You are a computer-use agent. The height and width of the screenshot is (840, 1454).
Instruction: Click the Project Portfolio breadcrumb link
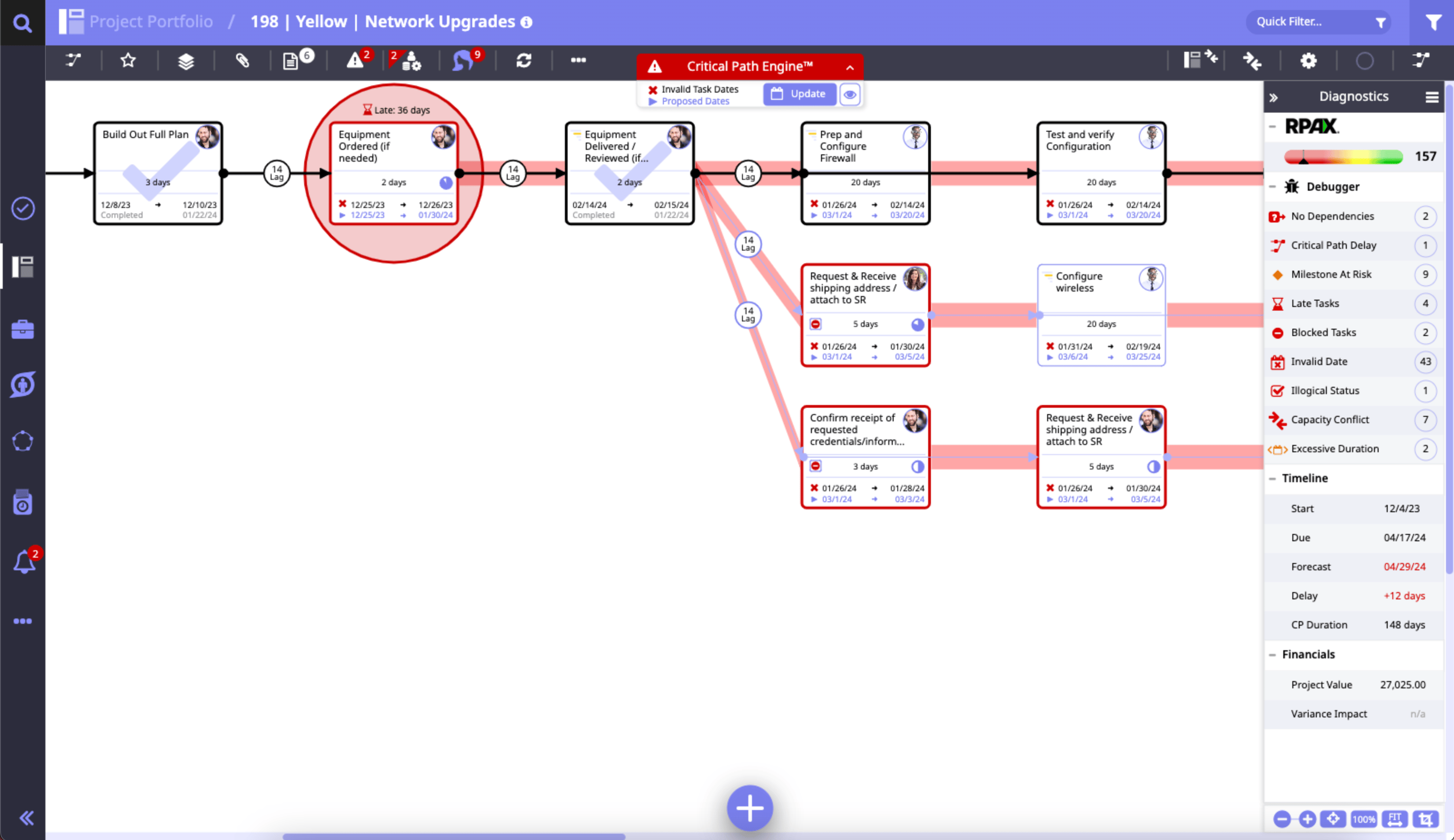coord(151,22)
